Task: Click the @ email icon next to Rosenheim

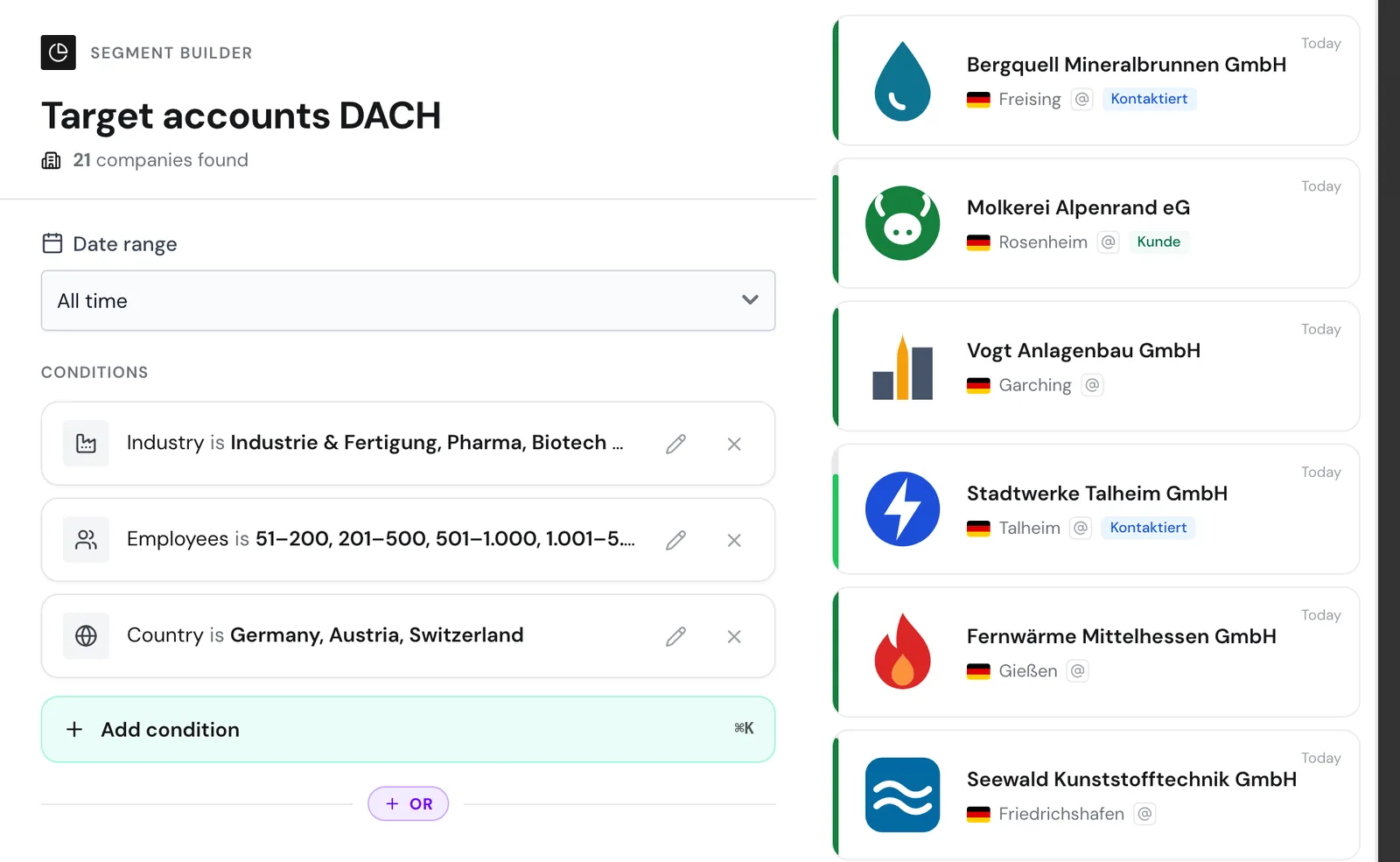Action: 1109,242
